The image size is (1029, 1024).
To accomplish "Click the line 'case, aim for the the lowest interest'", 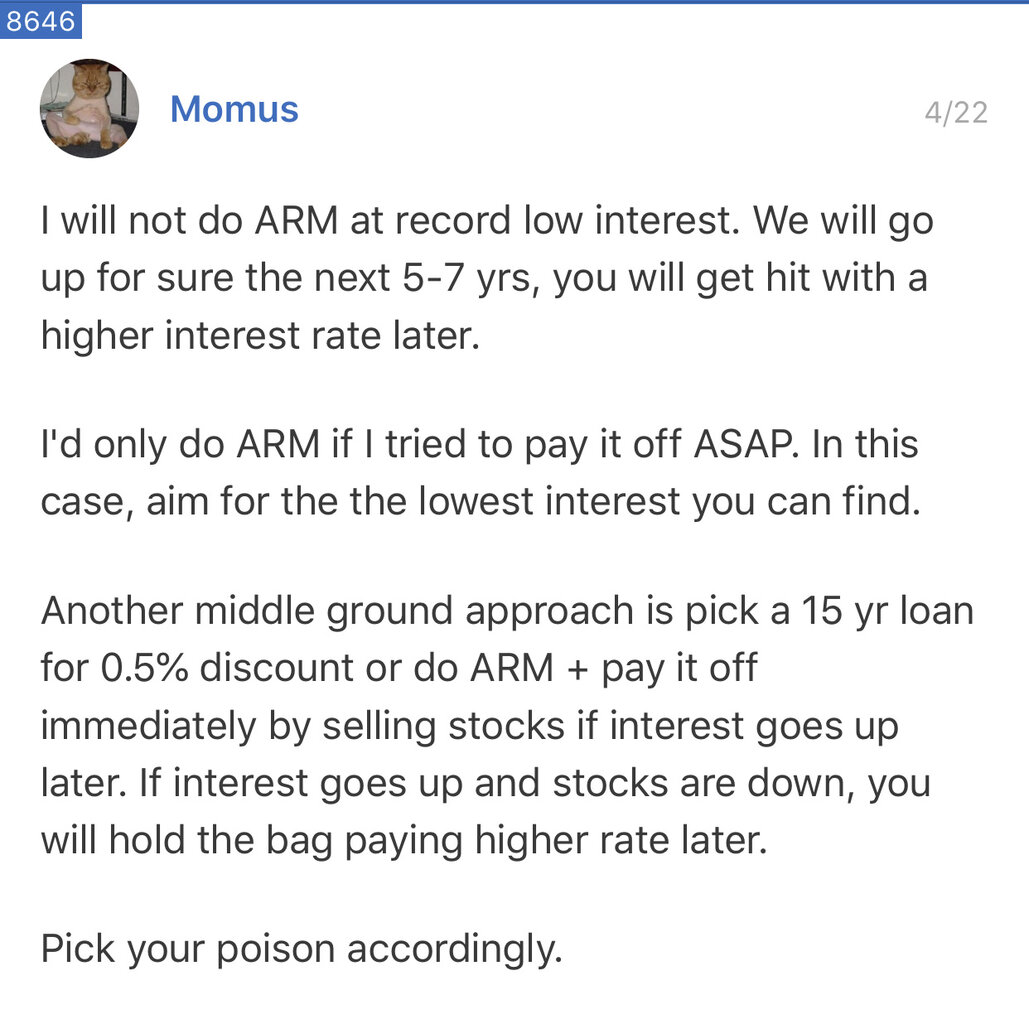I will point(481,501).
